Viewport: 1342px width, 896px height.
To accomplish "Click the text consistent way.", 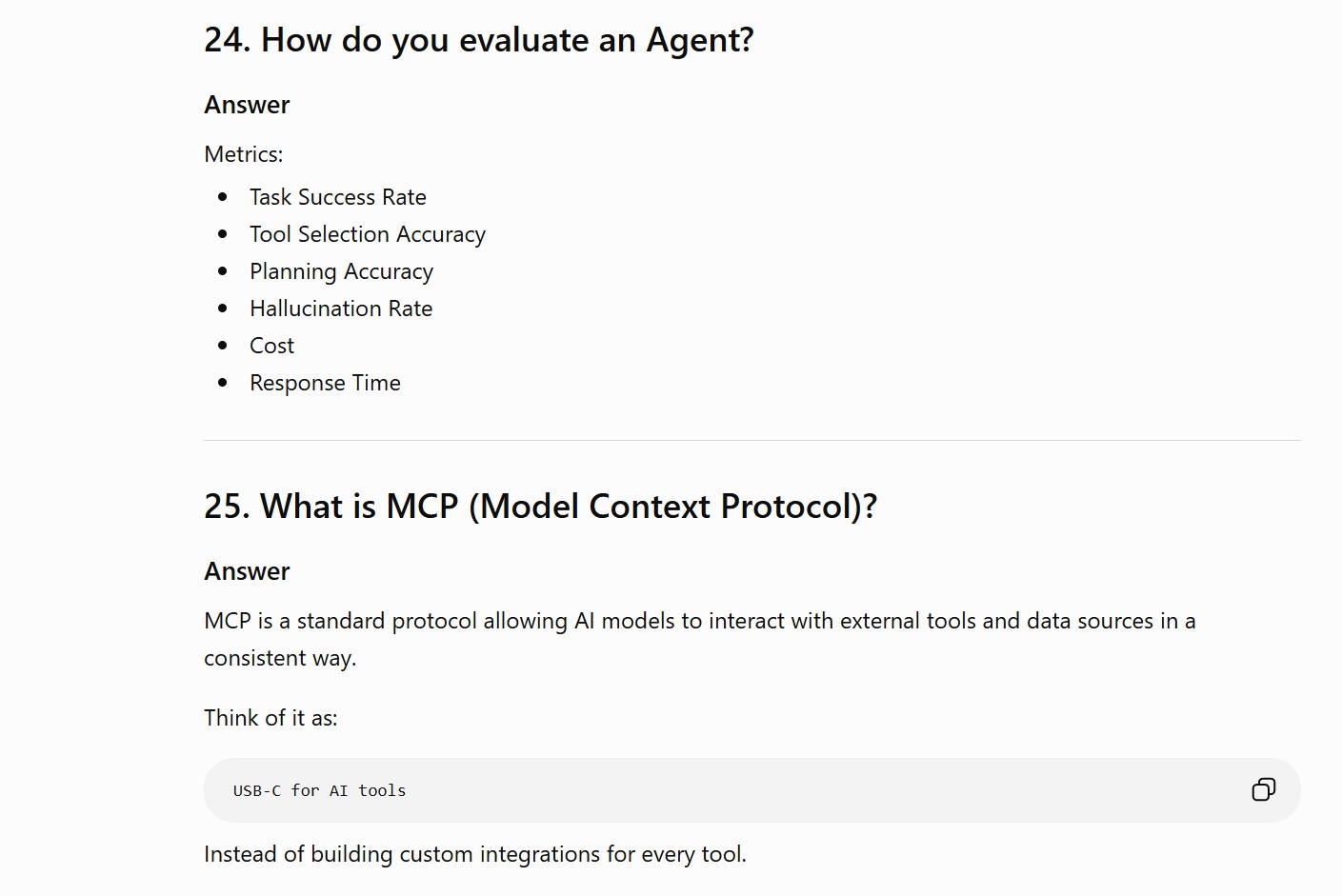I will coord(280,658).
